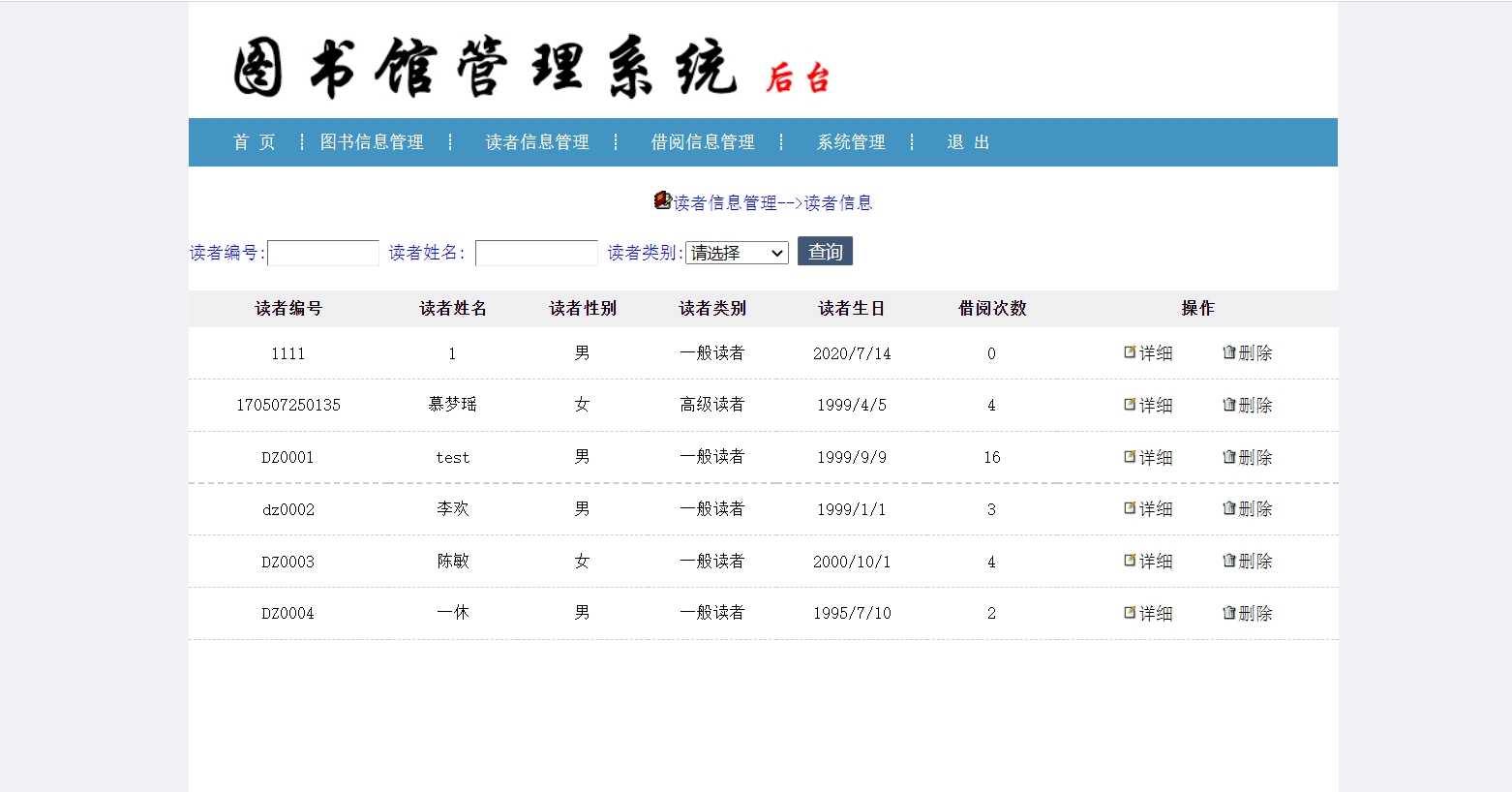The height and width of the screenshot is (792, 1512).
Task: Click the trash icon for reader DZ0001
Action: (1229, 456)
